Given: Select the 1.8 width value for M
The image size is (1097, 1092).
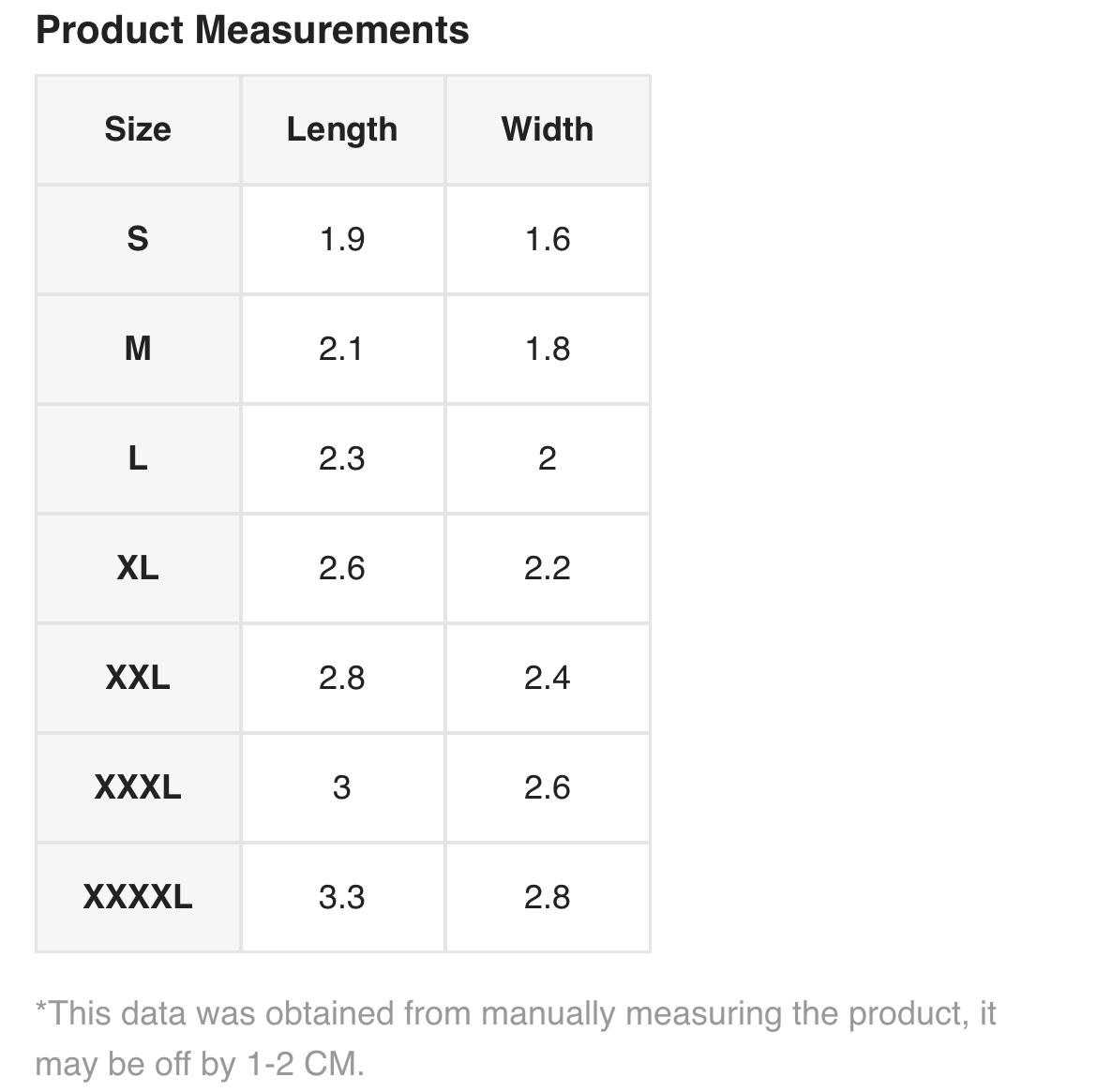Looking at the screenshot, I should pos(548,349).
